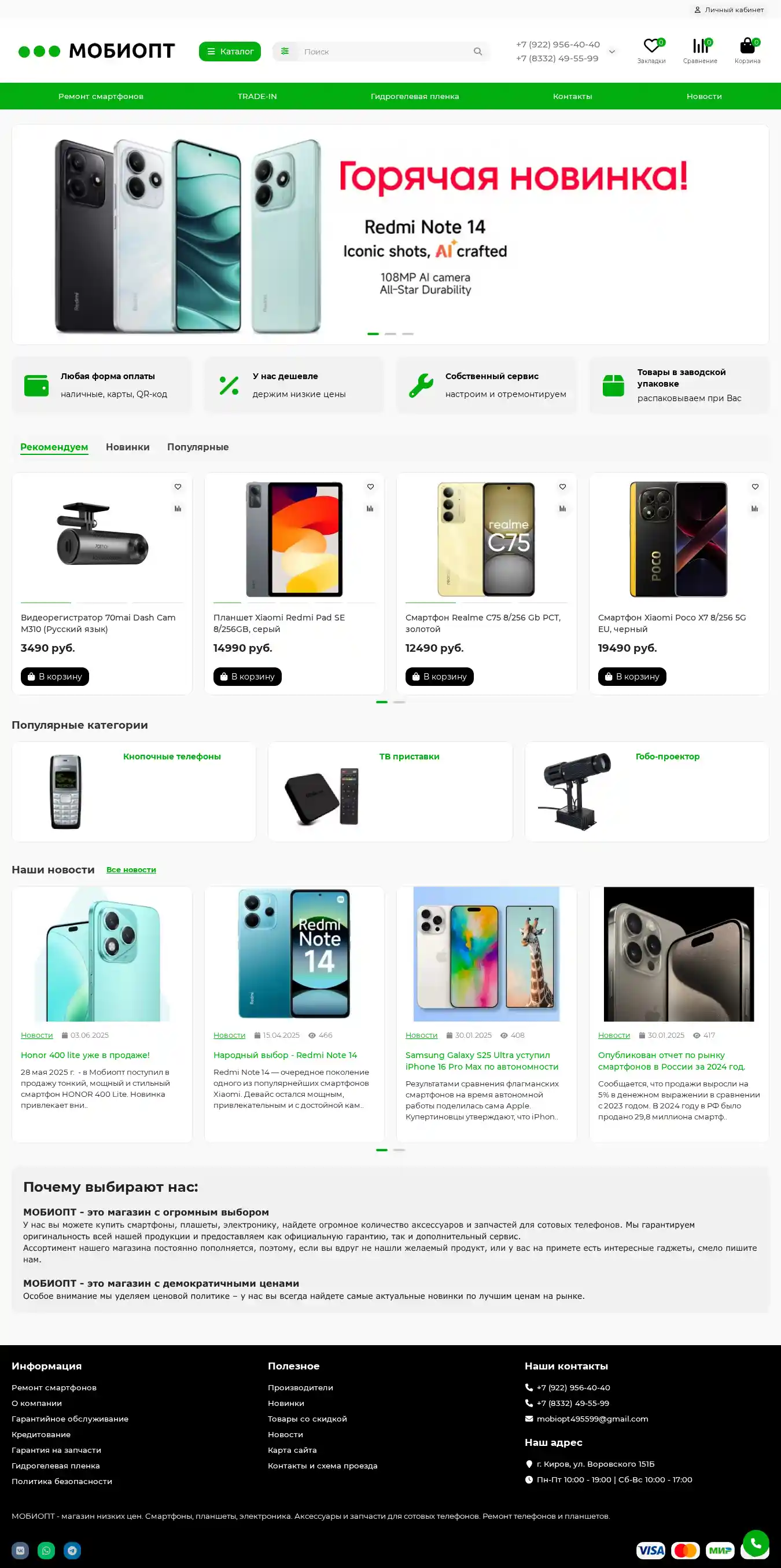Image resolution: width=781 pixels, height=1568 pixels.
Task: Open the Каталог menu button
Action: pyautogui.click(x=230, y=52)
